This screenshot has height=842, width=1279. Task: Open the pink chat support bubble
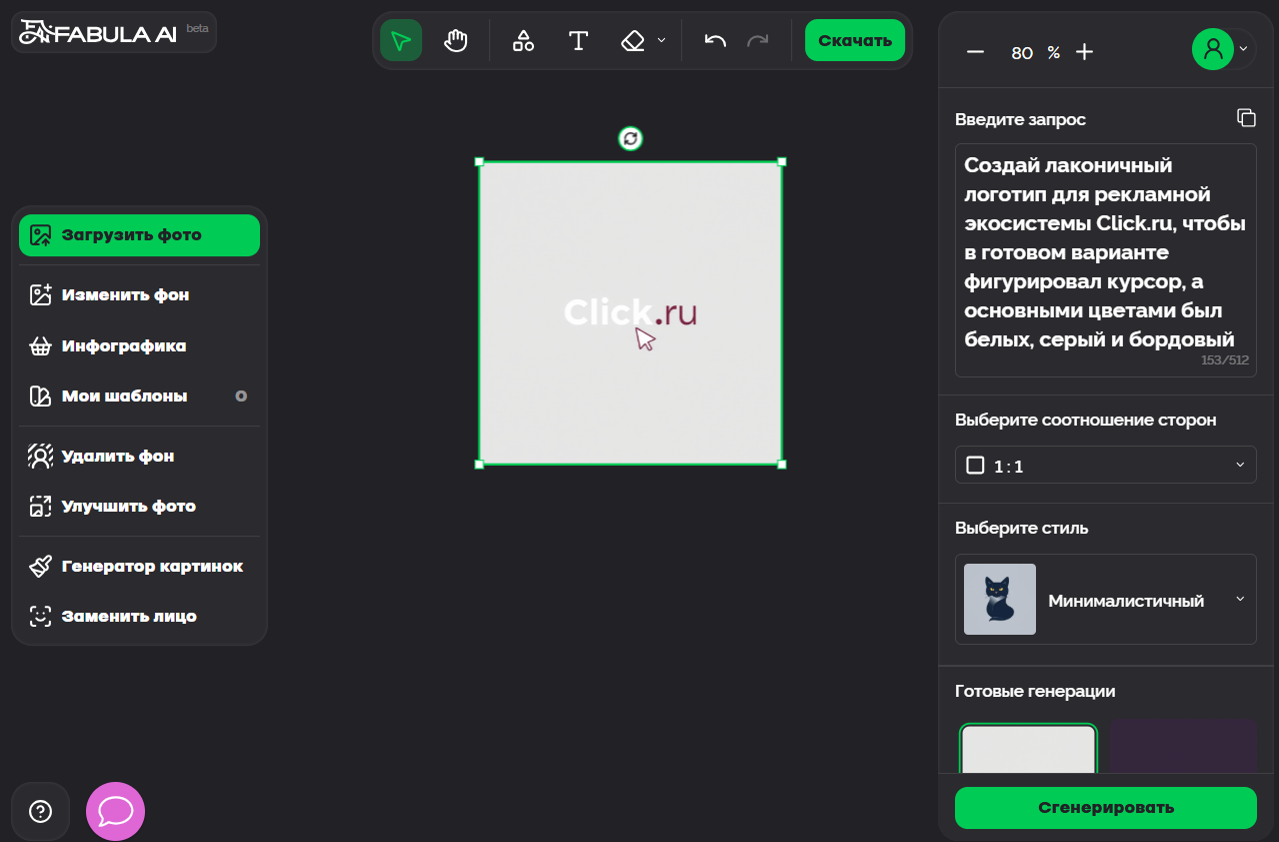116,811
